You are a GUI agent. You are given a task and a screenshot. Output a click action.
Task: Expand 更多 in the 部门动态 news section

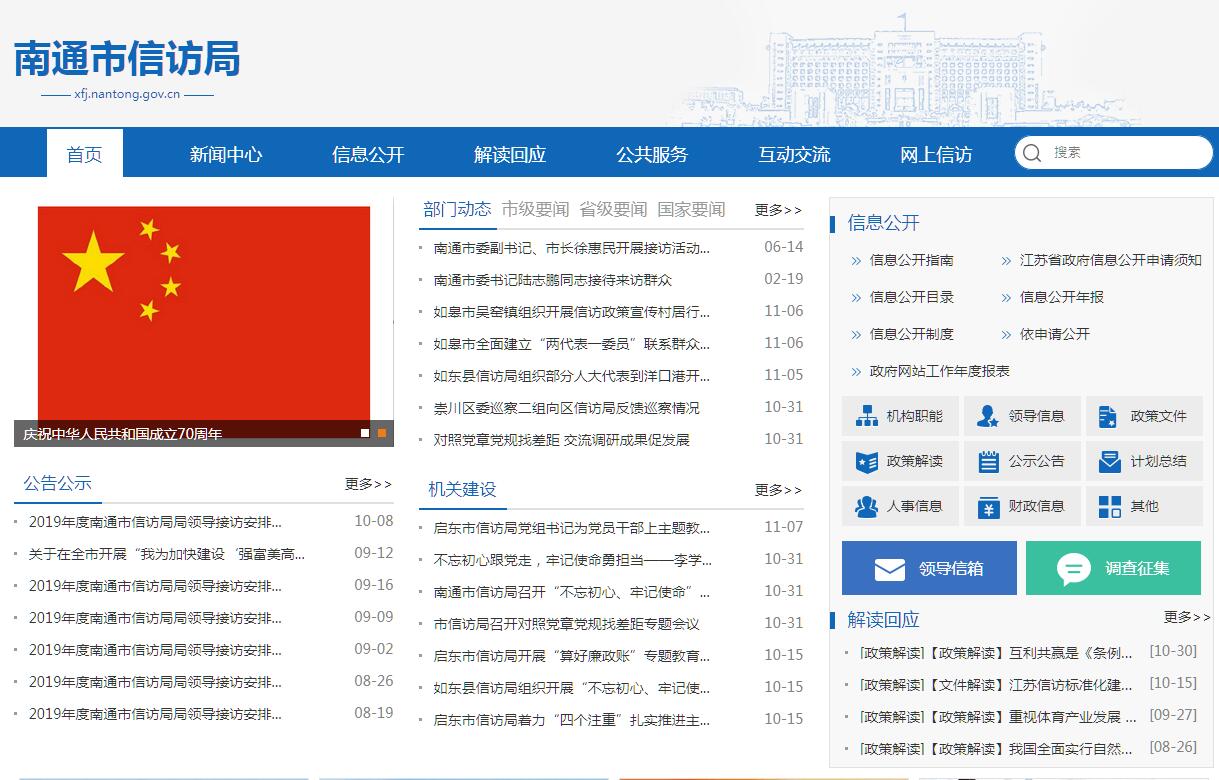(778, 210)
